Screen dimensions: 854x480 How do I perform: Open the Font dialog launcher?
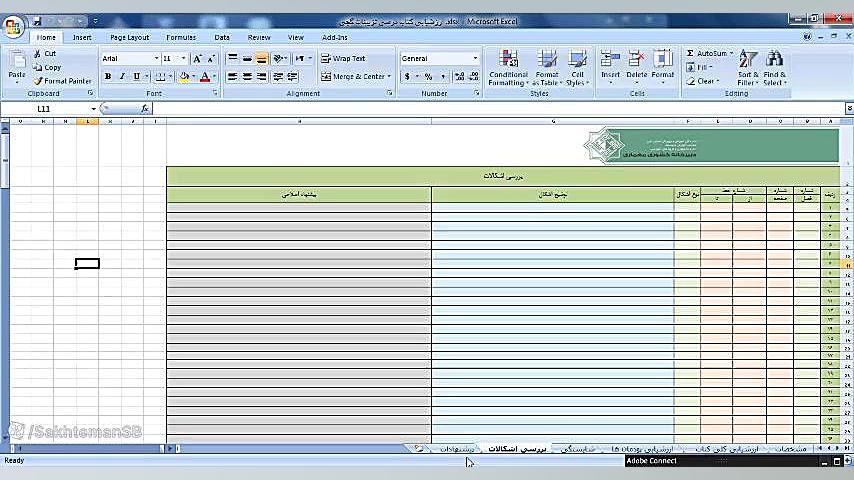click(x=215, y=94)
